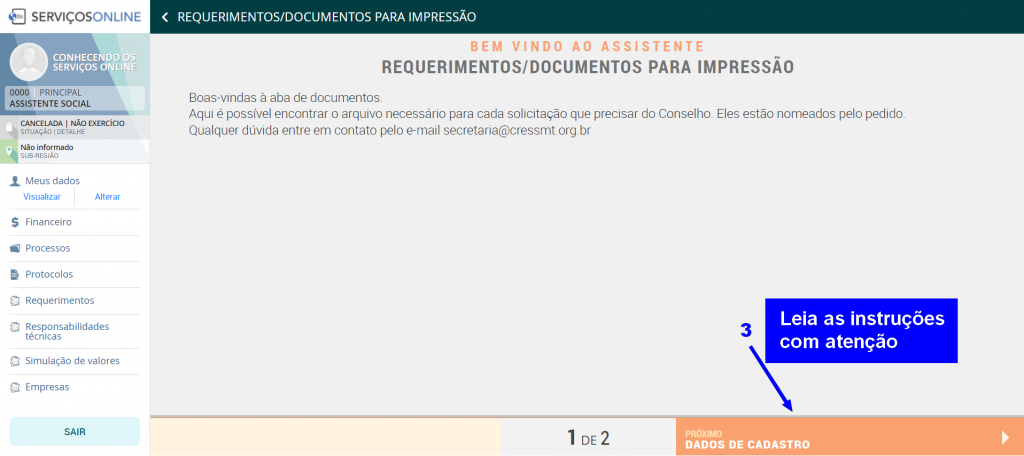This screenshot has width=1024, height=456.
Task: Click the right arrow on Próximo bar
Action: (1005, 437)
